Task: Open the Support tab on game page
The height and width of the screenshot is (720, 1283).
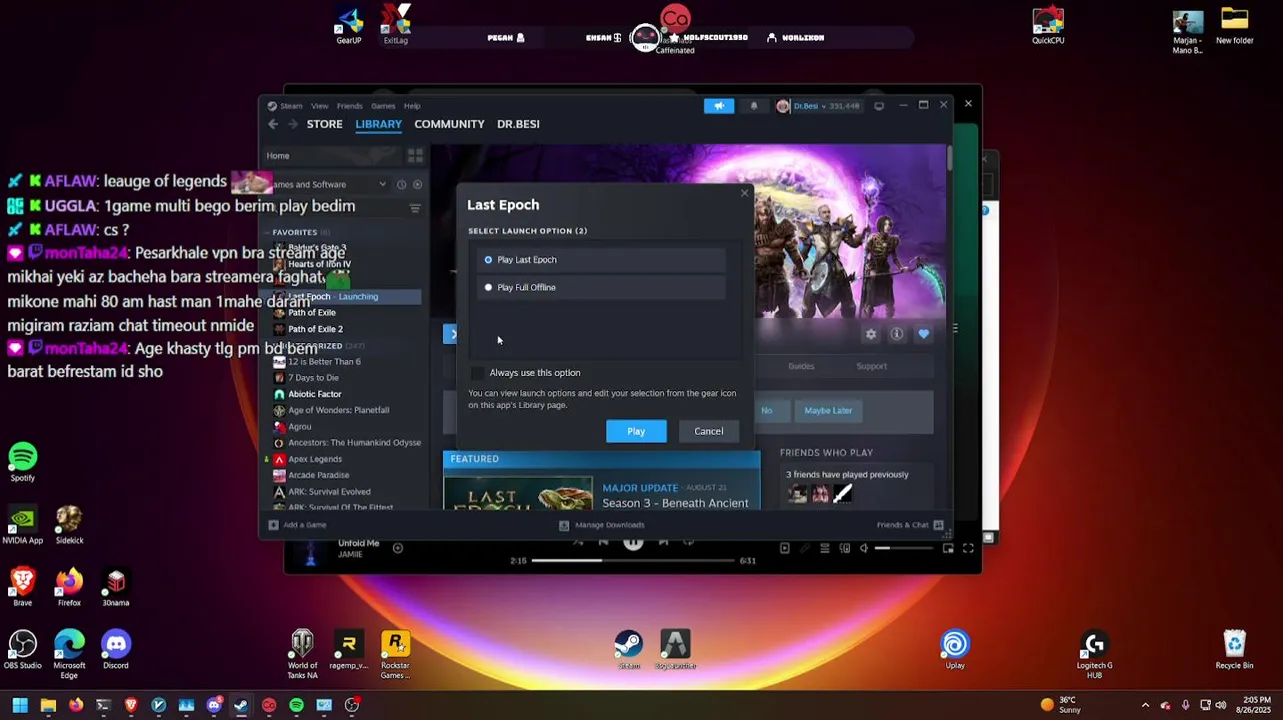Action: [x=871, y=366]
